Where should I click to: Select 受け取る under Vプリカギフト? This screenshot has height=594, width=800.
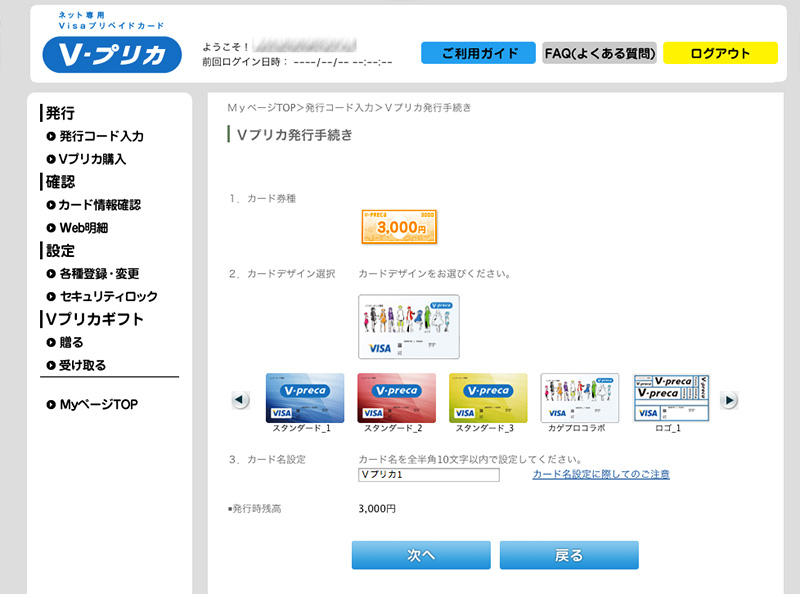point(83,365)
